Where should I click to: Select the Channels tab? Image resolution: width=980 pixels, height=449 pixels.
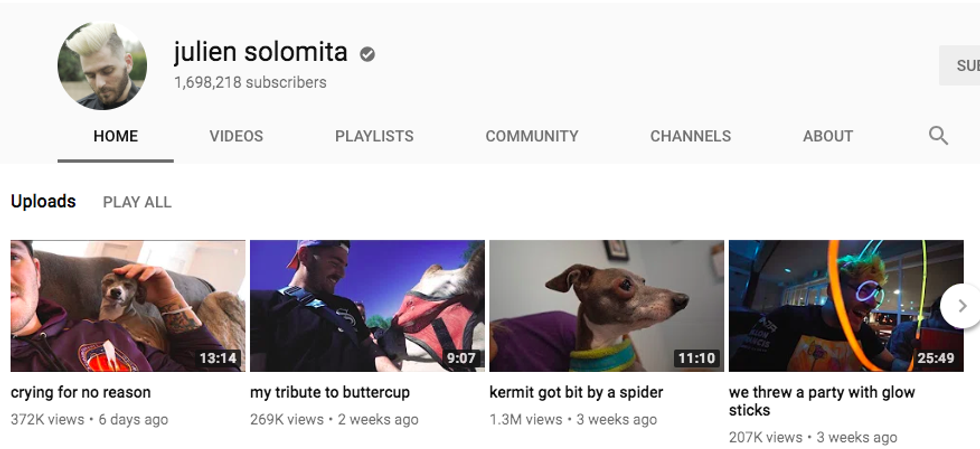pyautogui.click(x=691, y=136)
